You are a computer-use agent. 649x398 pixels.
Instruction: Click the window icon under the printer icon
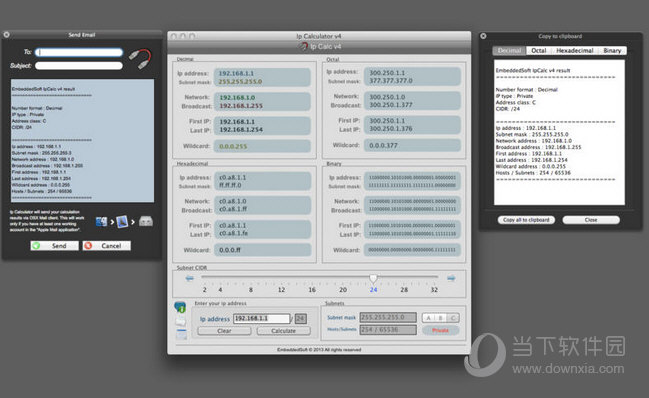pos(181,334)
